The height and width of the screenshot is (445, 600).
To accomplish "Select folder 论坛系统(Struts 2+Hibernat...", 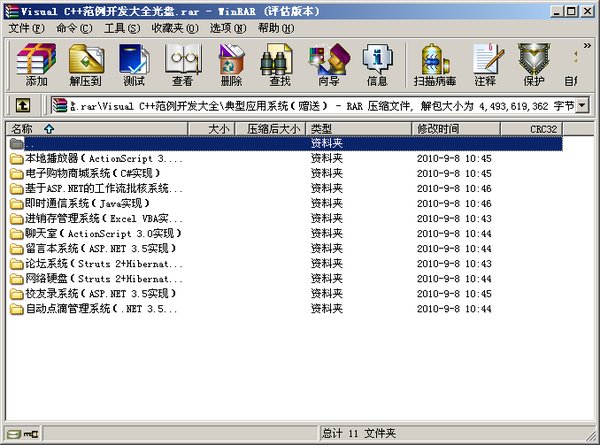I will tap(104, 263).
